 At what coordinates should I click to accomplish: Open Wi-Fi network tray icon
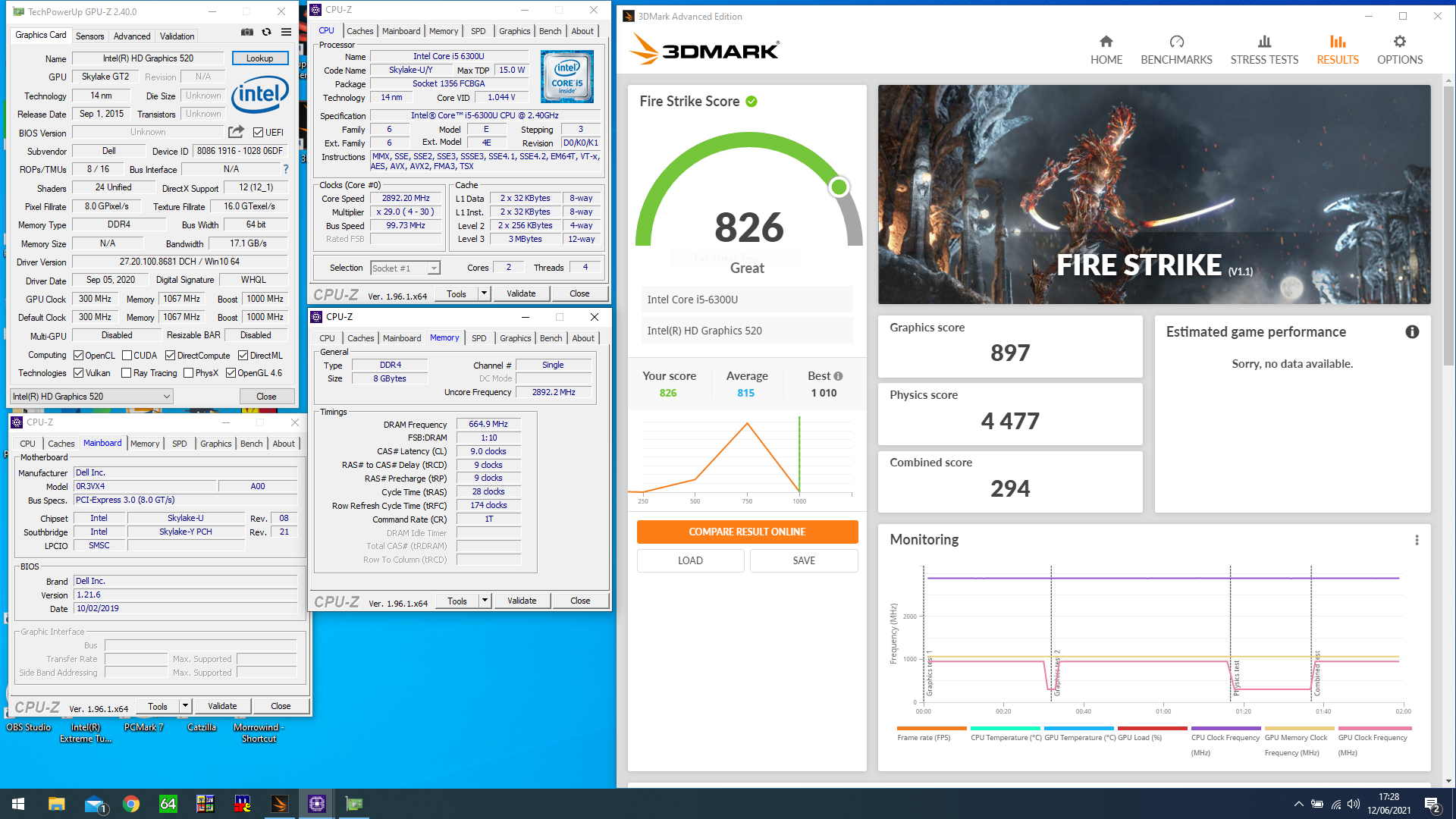pyautogui.click(x=1335, y=804)
